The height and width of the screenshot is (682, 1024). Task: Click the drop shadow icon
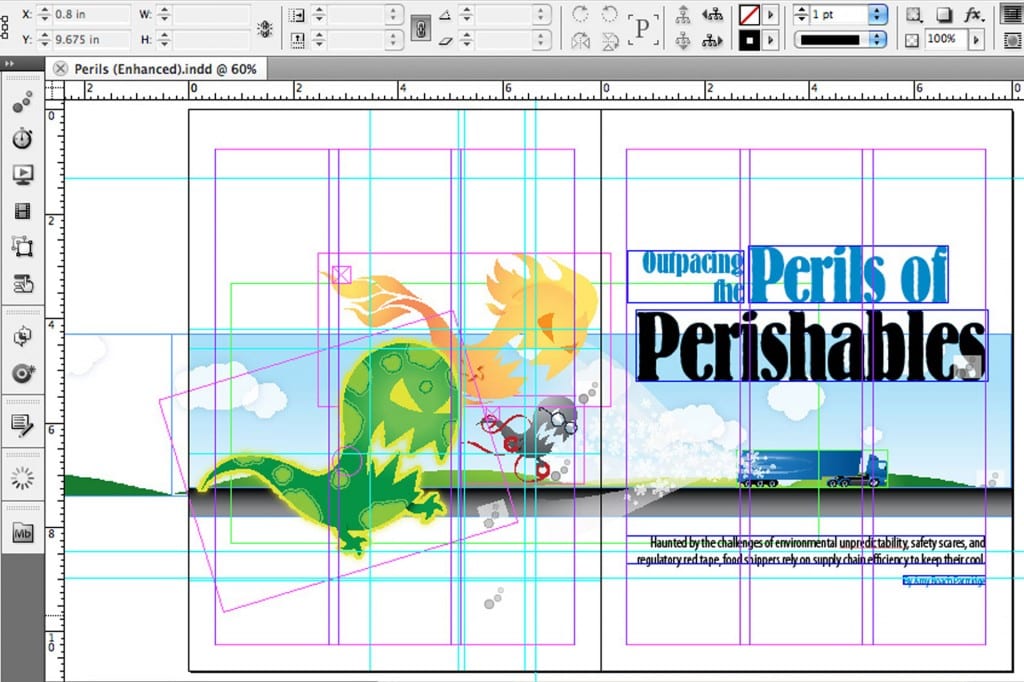point(943,15)
